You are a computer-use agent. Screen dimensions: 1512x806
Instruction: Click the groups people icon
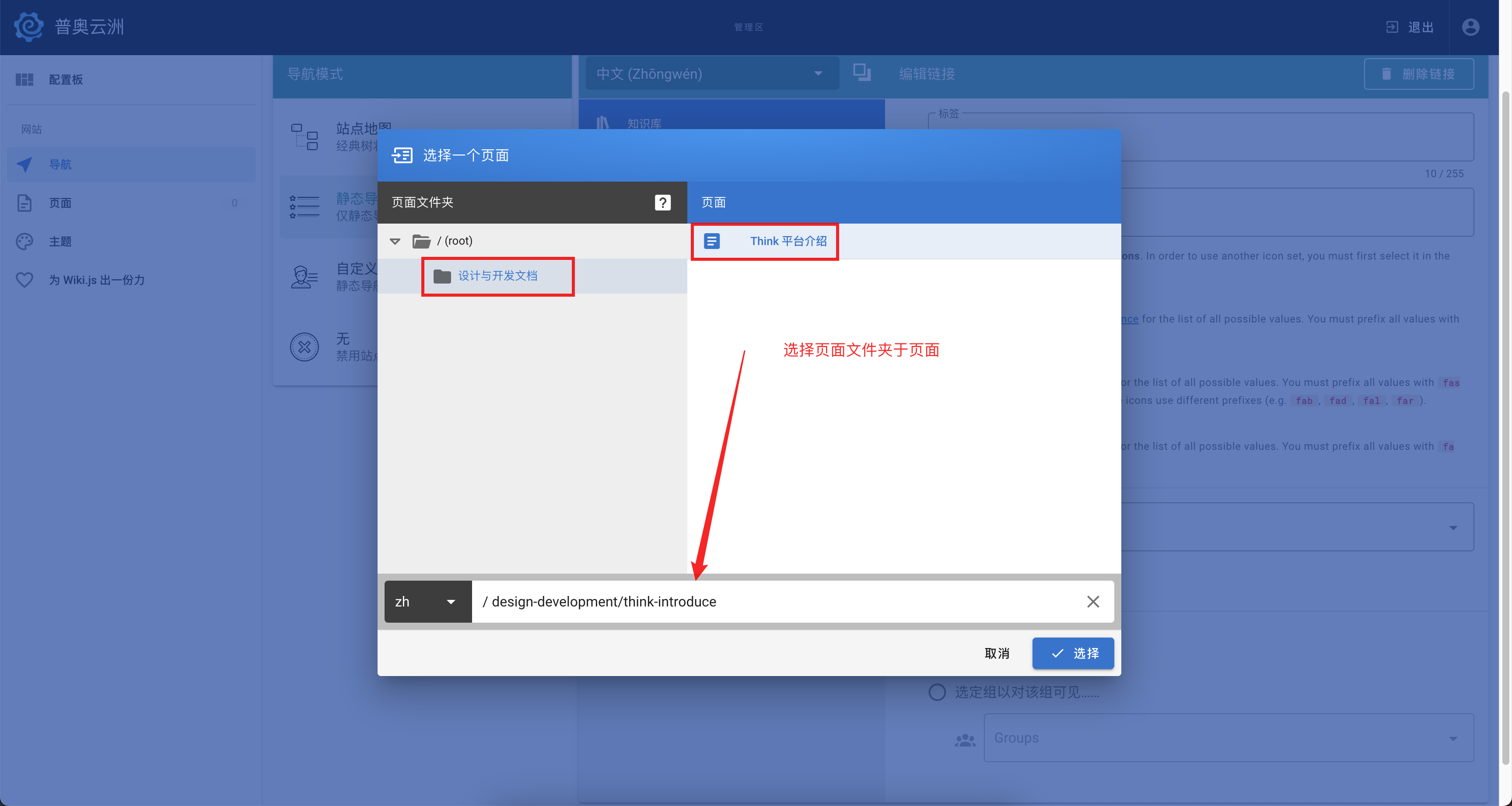tap(964, 739)
